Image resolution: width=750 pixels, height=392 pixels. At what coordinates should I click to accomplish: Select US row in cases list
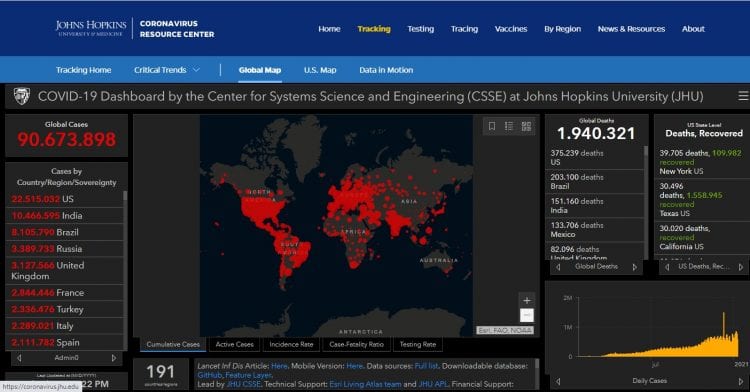[x=65, y=199]
